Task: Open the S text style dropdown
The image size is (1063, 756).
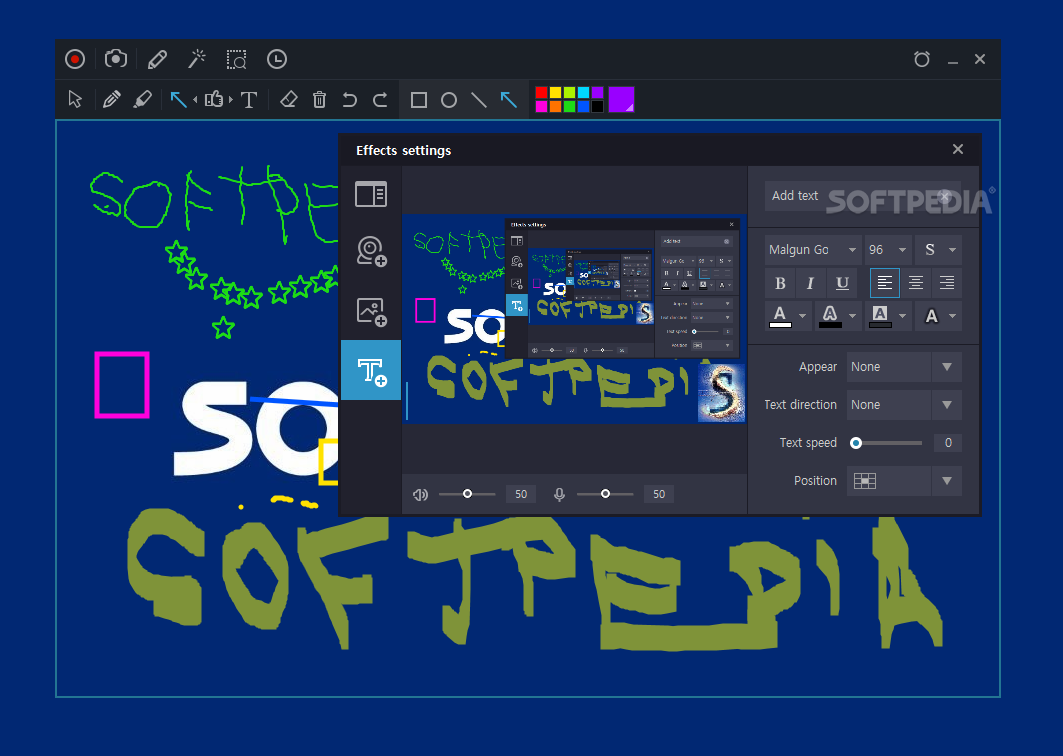Action: pos(938,250)
